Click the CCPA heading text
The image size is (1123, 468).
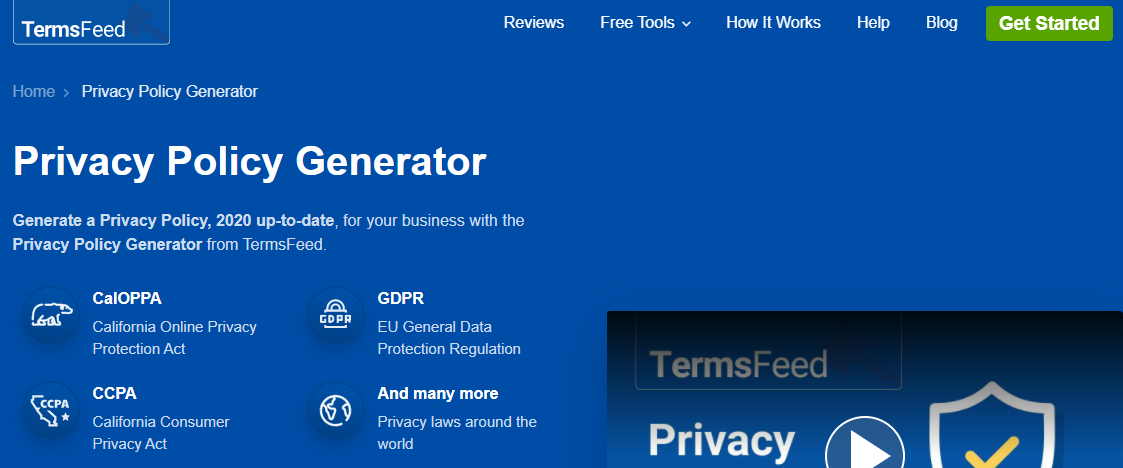(115, 393)
